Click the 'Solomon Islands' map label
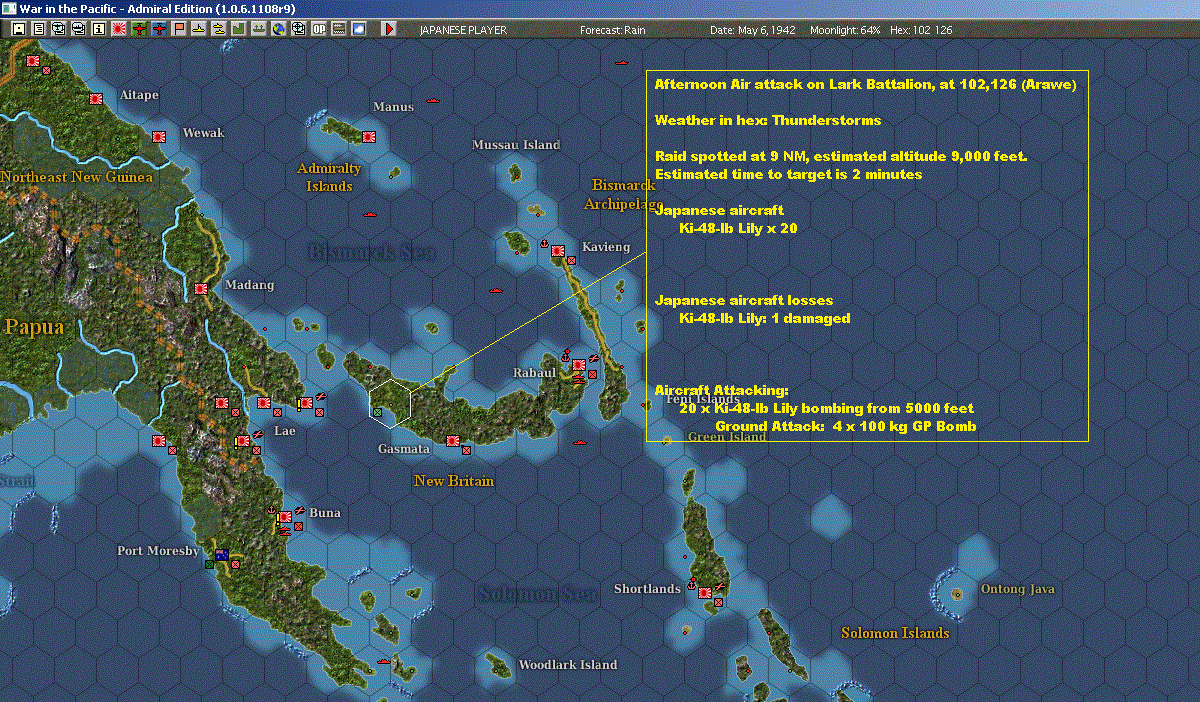The image size is (1200, 702). [x=895, y=633]
